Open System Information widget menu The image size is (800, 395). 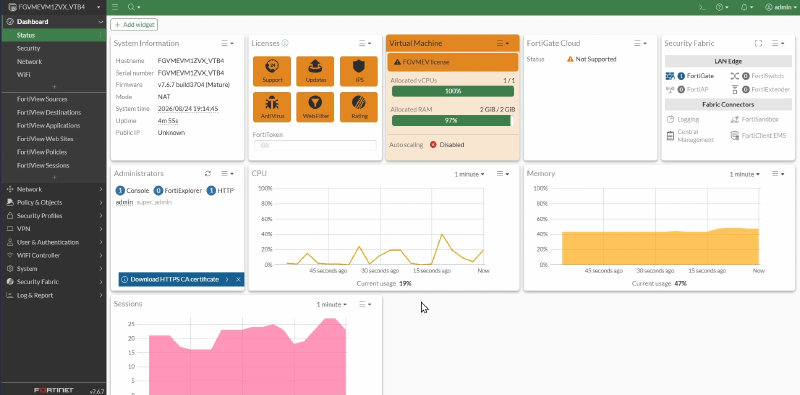(228, 43)
